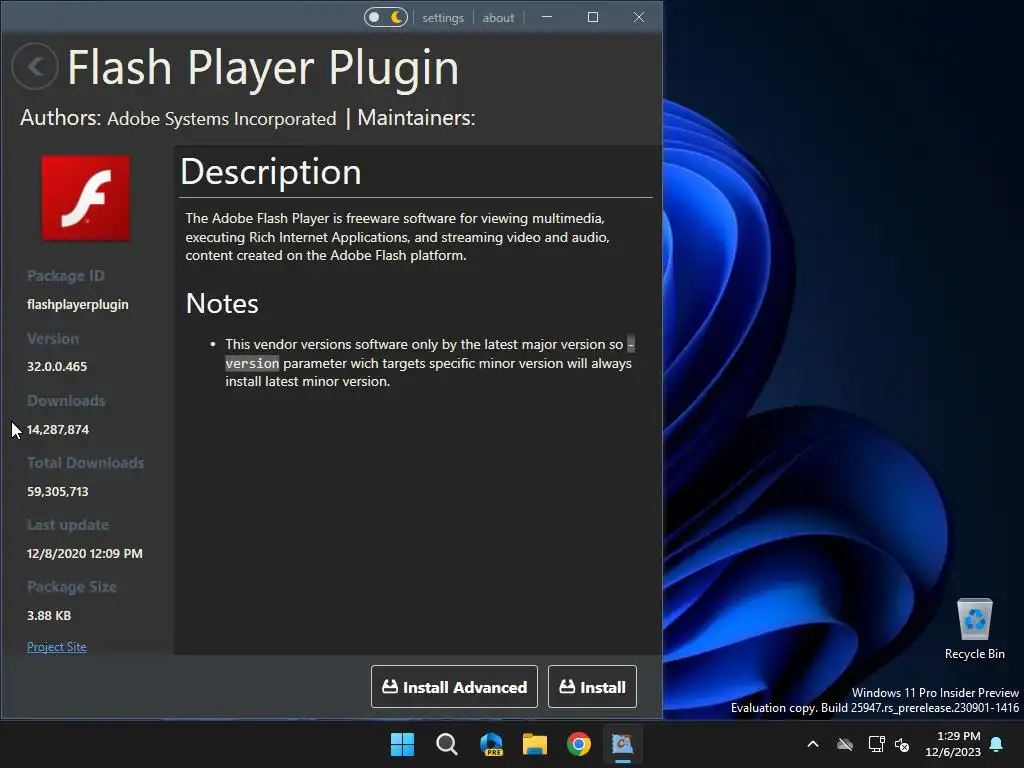
Task: Open the settings menu item
Action: (x=443, y=18)
